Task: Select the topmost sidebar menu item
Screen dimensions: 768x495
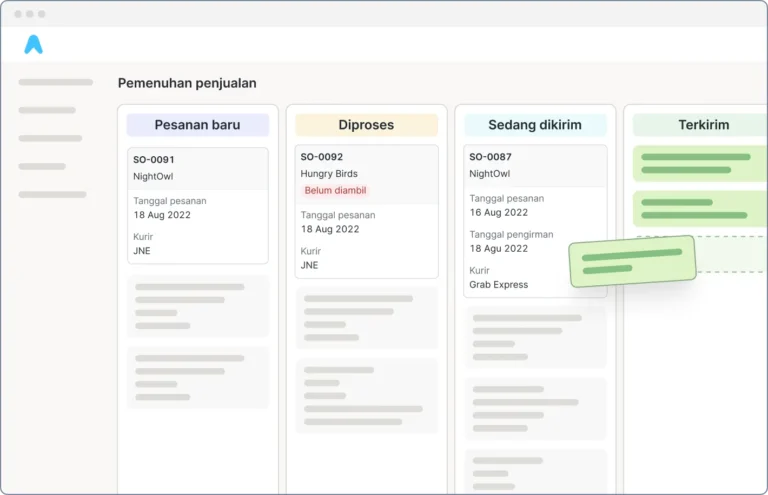Action: pos(55,82)
